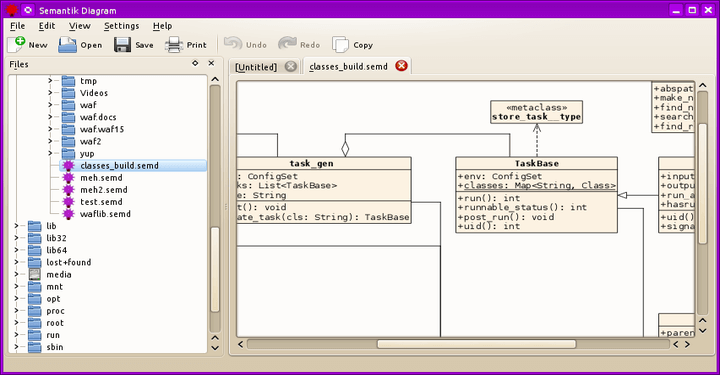Expand the waf.waf15 folder
The width and height of the screenshot is (720, 375).
tap(50, 129)
